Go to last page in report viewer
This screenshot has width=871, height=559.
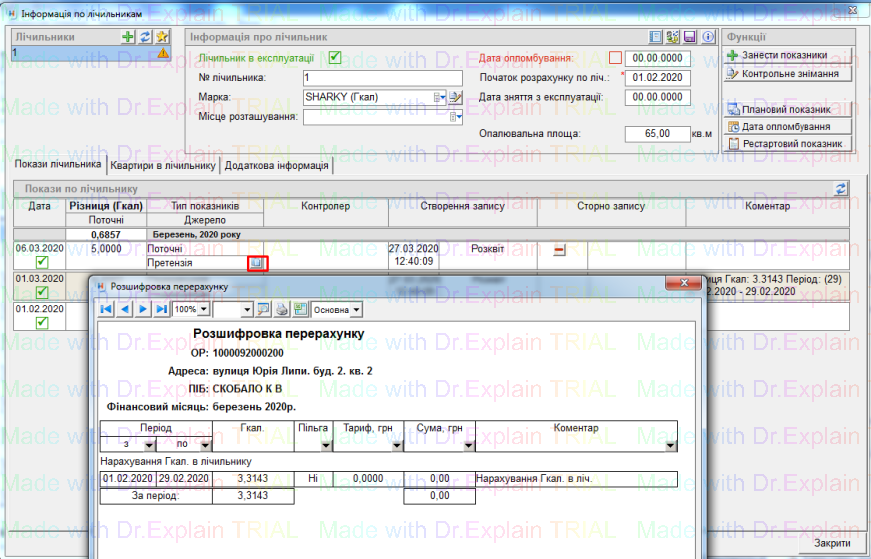pos(161,309)
